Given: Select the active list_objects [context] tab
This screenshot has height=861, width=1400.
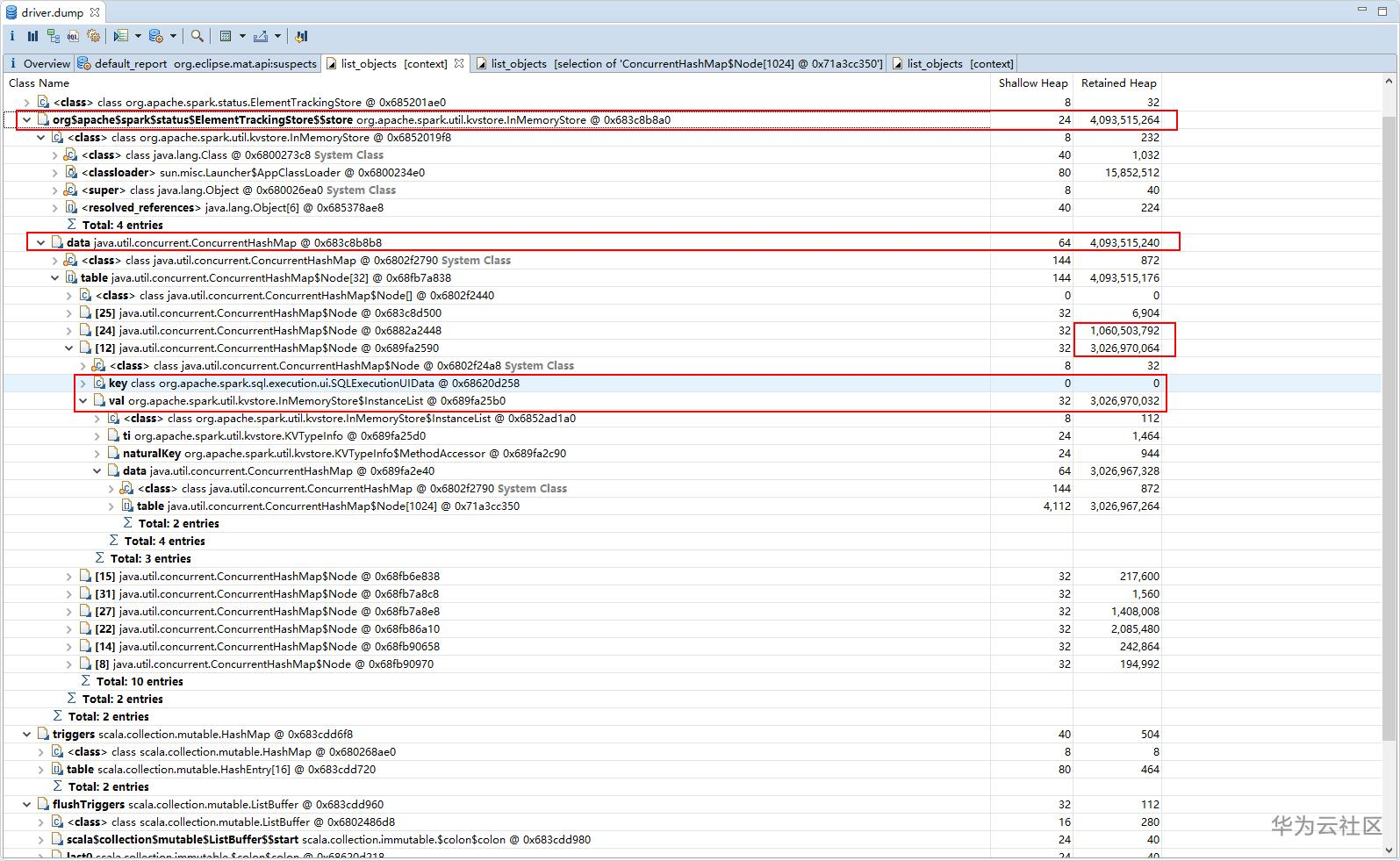Looking at the screenshot, I should point(395,63).
